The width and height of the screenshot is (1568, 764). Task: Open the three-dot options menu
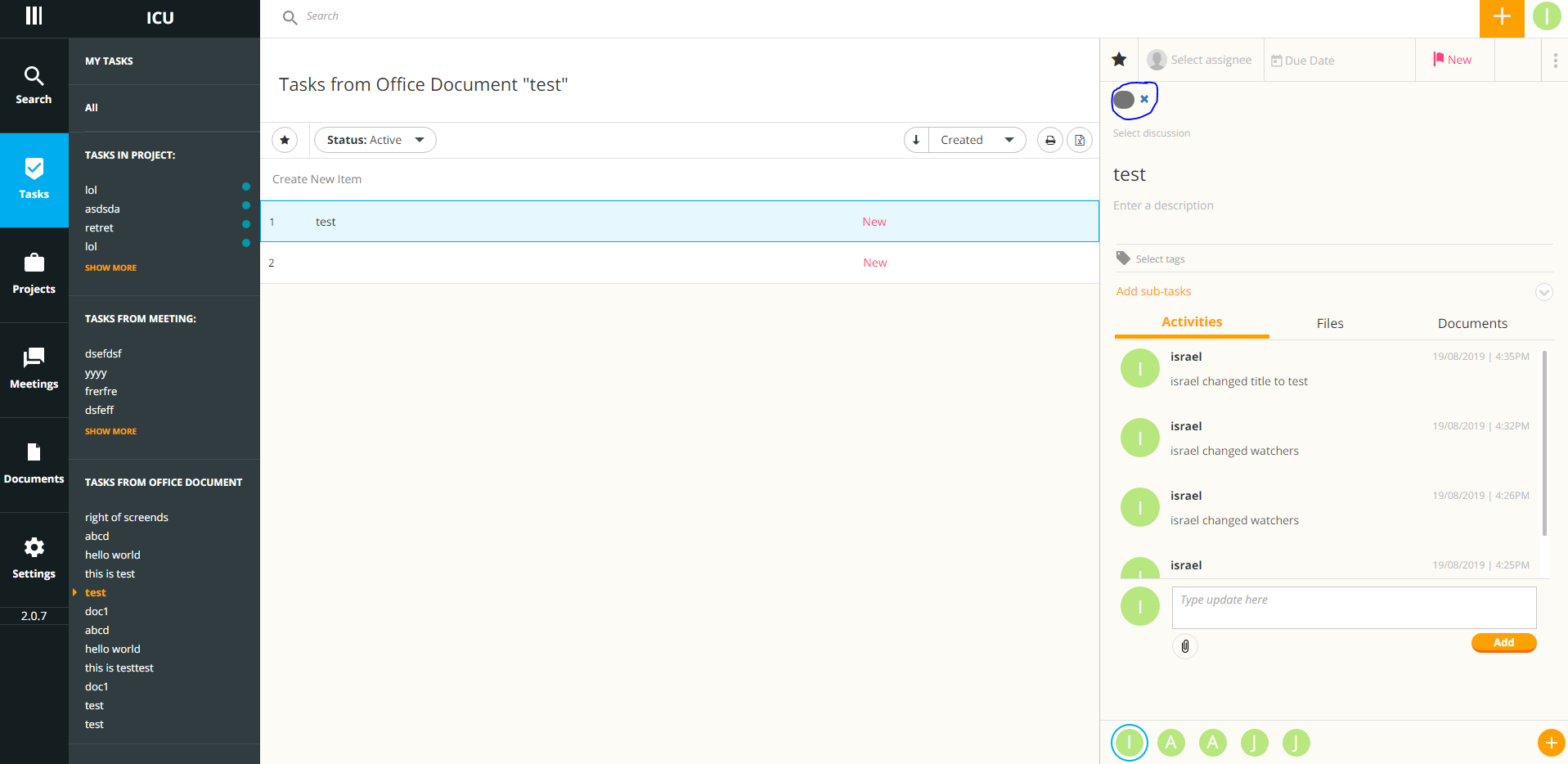[1556, 59]
